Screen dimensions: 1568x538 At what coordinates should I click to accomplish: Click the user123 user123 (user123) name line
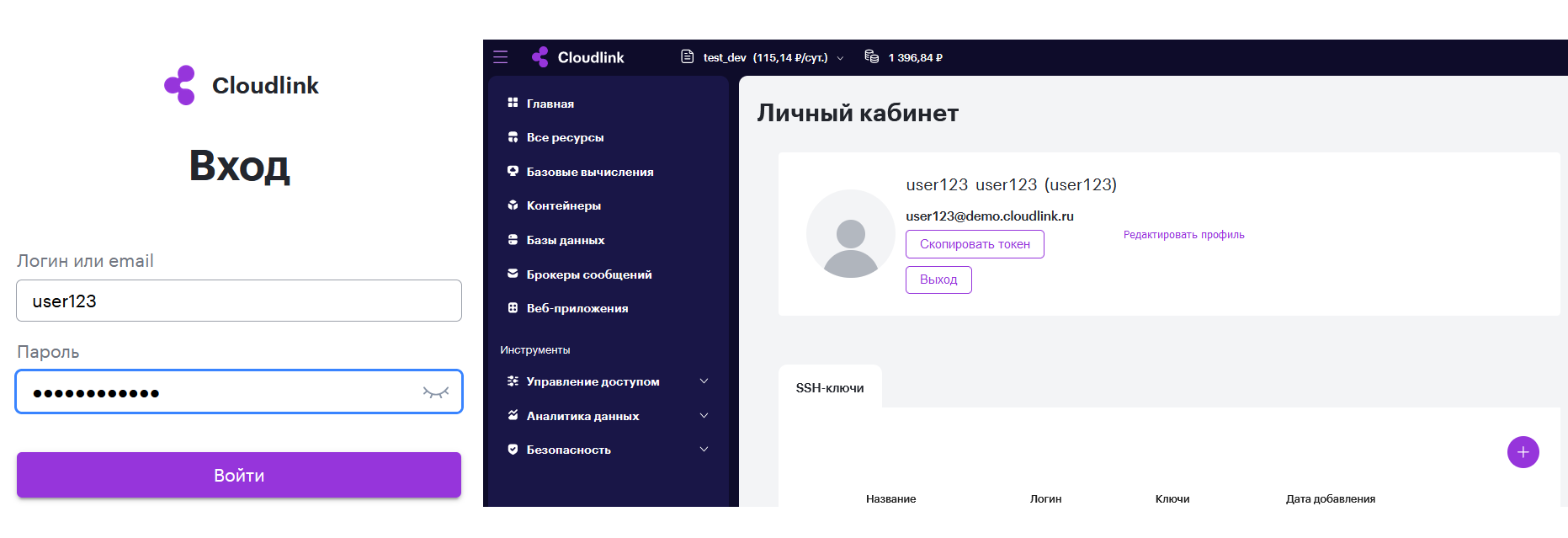pyautogui.click(x=1011, y=184)
